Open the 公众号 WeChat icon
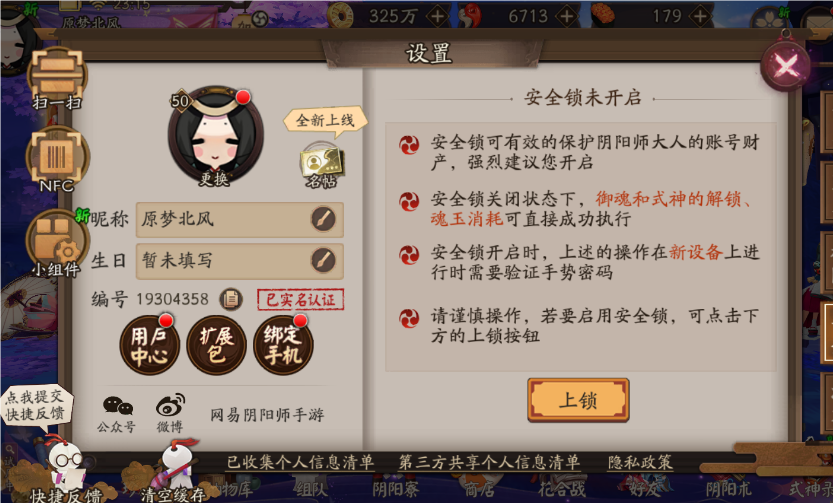Image resolution: width=833 pixels, height=503 pixels. [x=117, y=414]
